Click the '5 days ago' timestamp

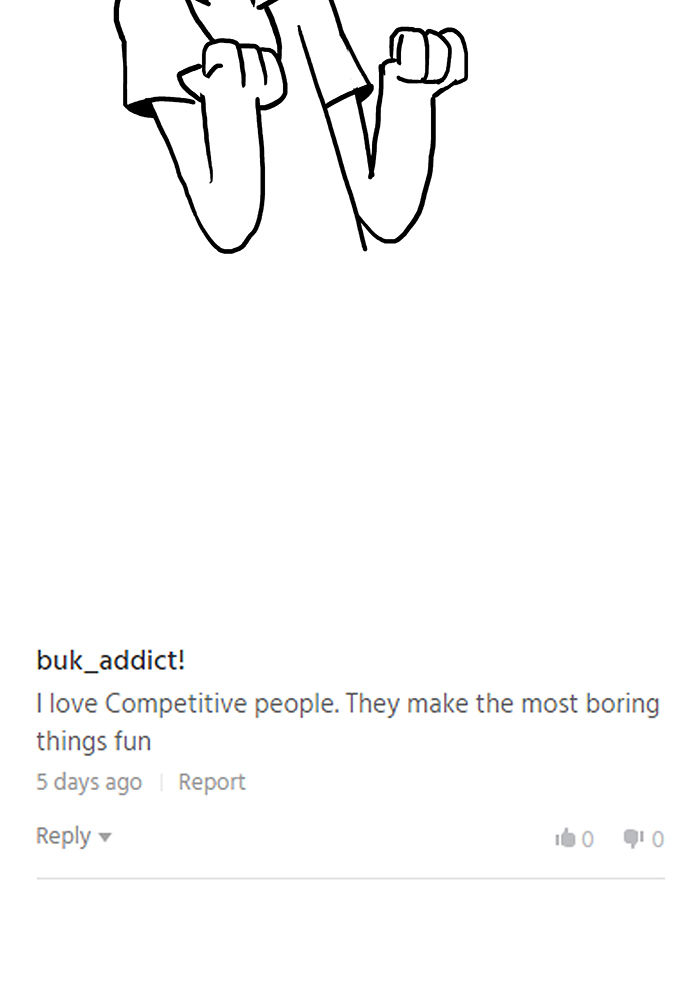(x=89, y=782)
